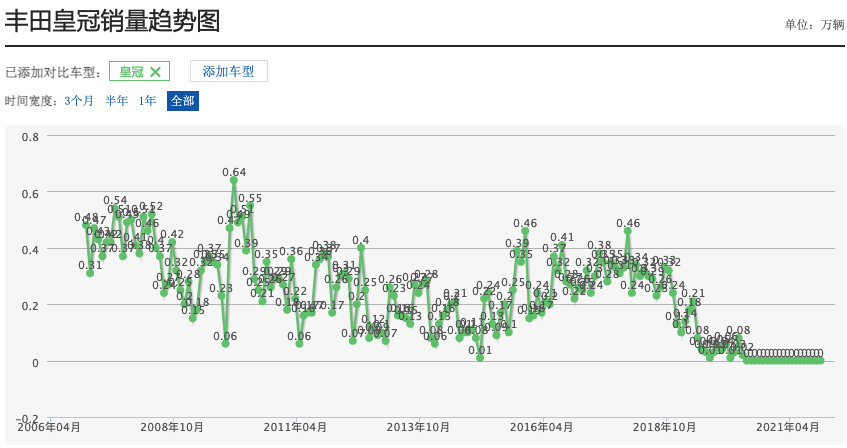Click the data point labeled 0.42
Viewport: 847px width, 448px height.
[x=172, y=242]
